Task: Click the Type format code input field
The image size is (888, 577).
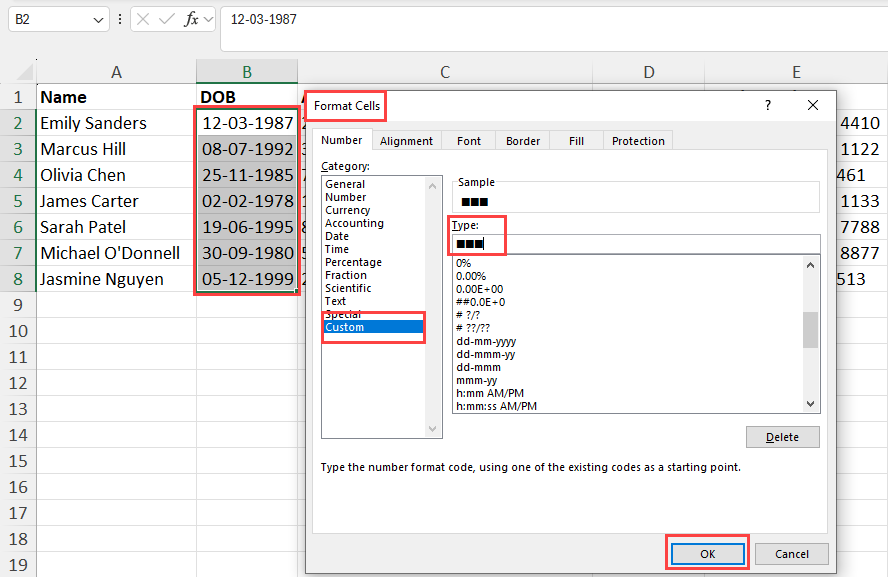Action: pos(635,244)
